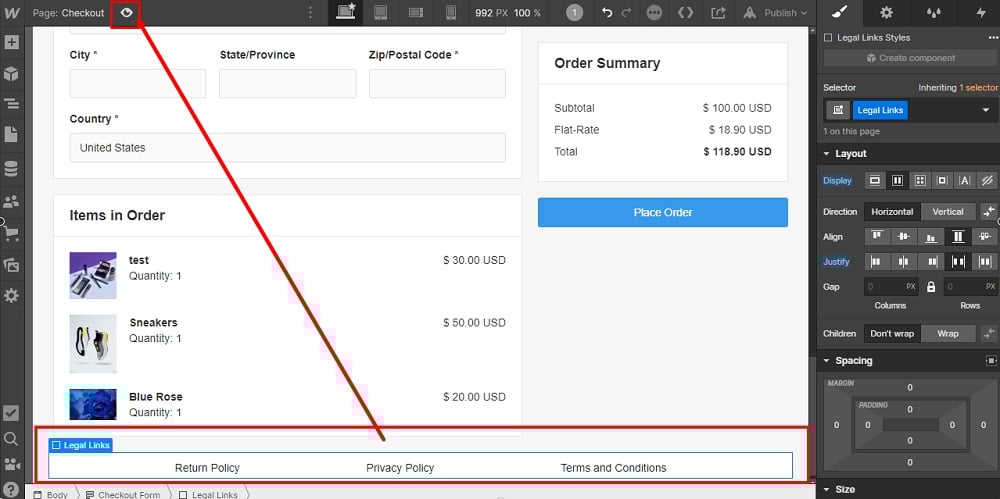
Task: Open the Publish dropdown
Action: (x=776, y=13)
